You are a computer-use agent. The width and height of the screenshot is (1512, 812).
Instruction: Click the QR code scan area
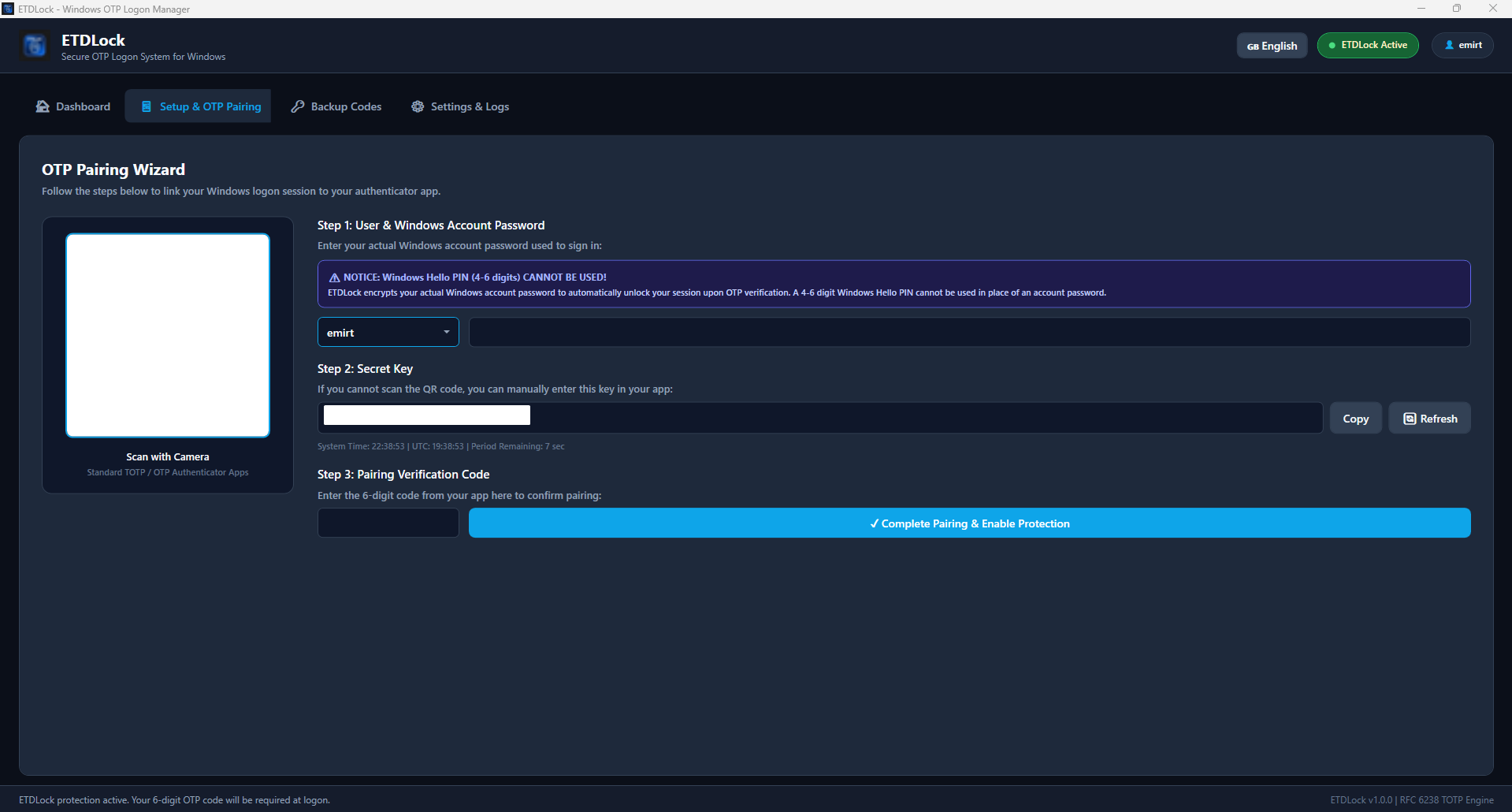(168, 335)
